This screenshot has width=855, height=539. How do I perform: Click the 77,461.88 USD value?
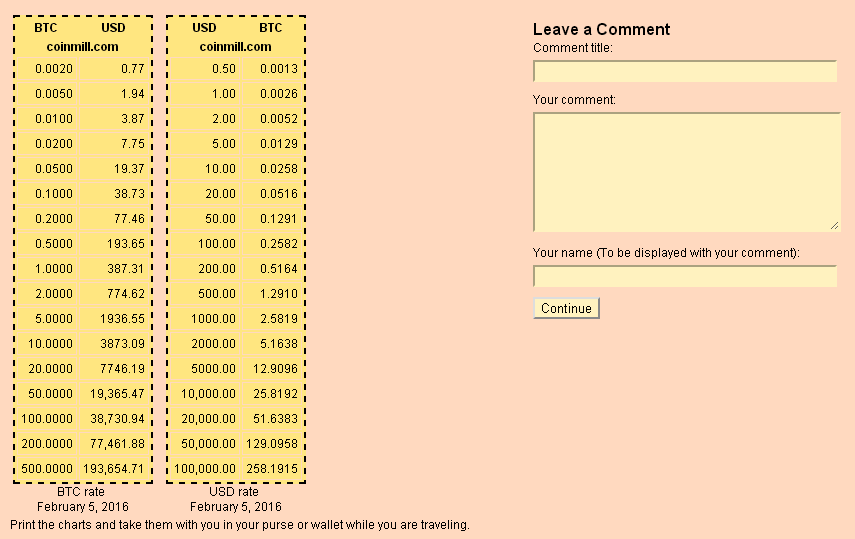pyautogui.click(x=117, y=444)
